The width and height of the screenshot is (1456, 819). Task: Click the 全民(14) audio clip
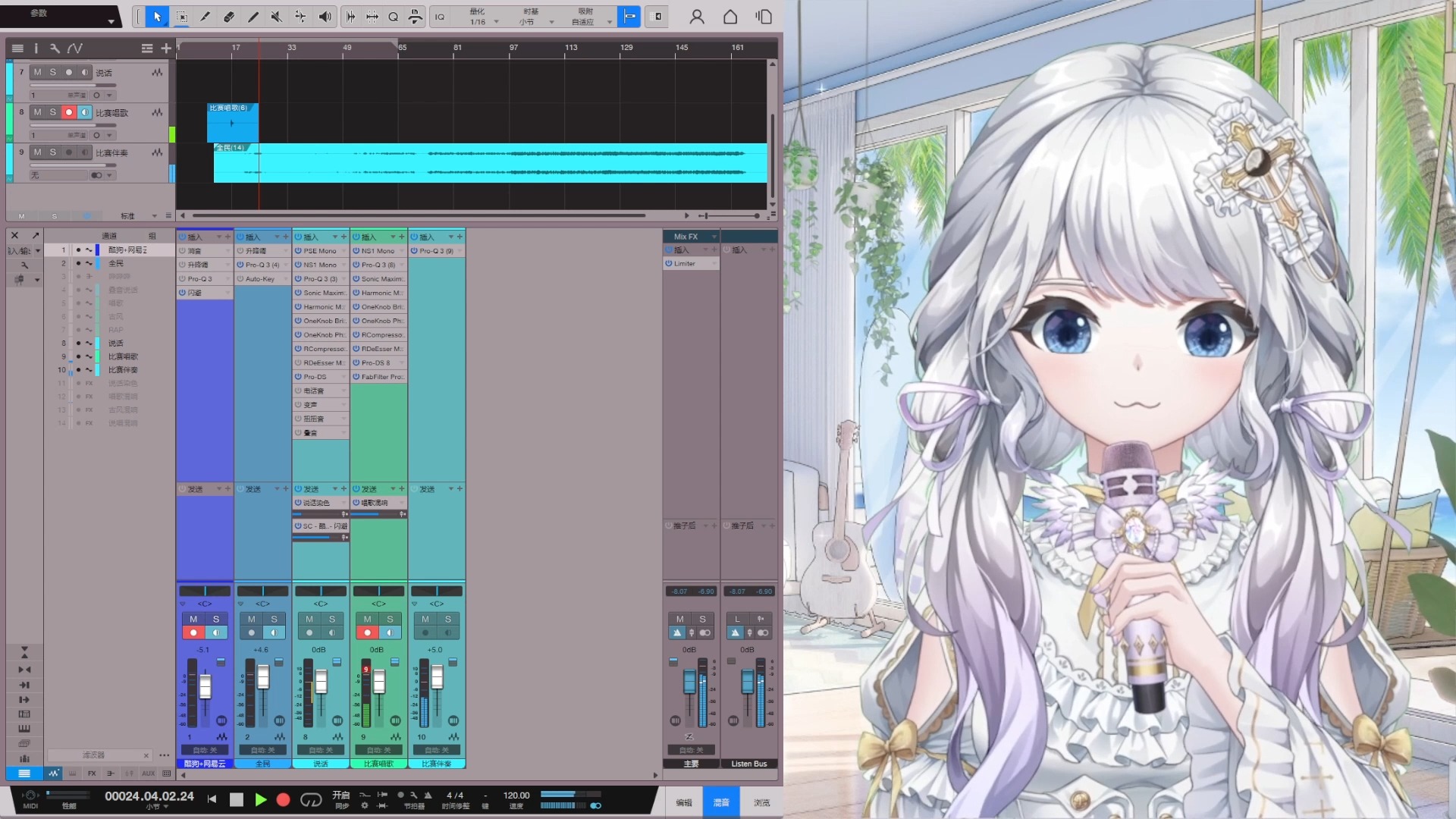tap(490, 163)
